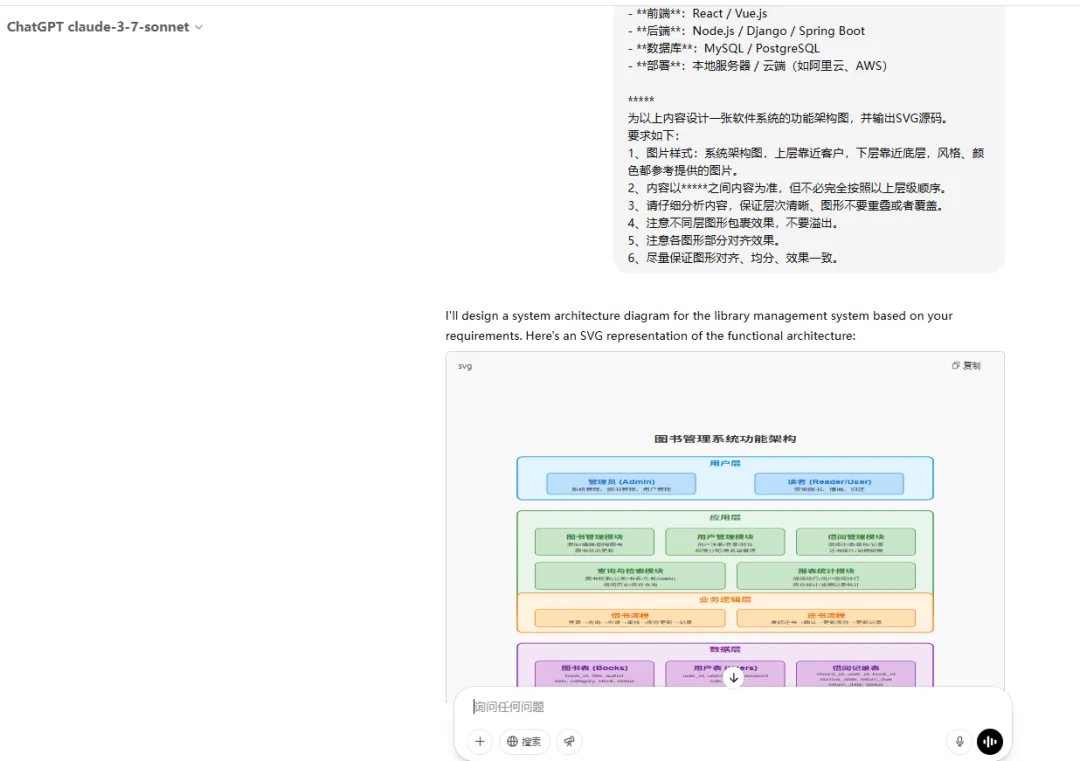Image resolution: width=1080 pixels, height=761 pixels.
Task: Click requirement 1 about 图片样式
Action: [806, 162]
